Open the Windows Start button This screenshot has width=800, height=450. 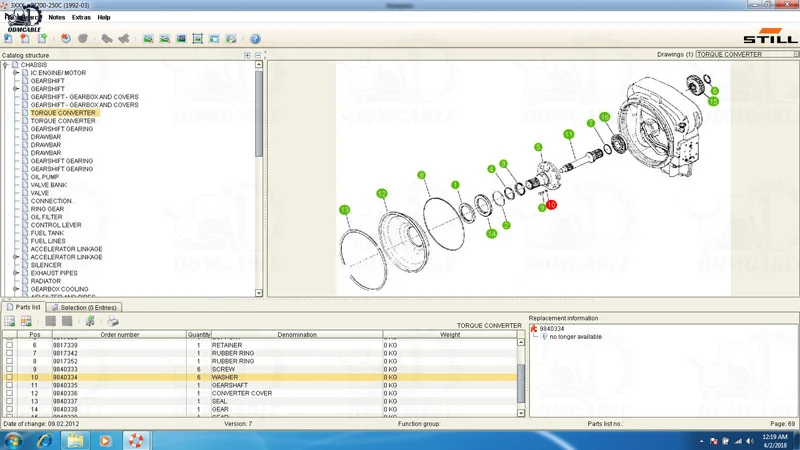click(13, 440)
